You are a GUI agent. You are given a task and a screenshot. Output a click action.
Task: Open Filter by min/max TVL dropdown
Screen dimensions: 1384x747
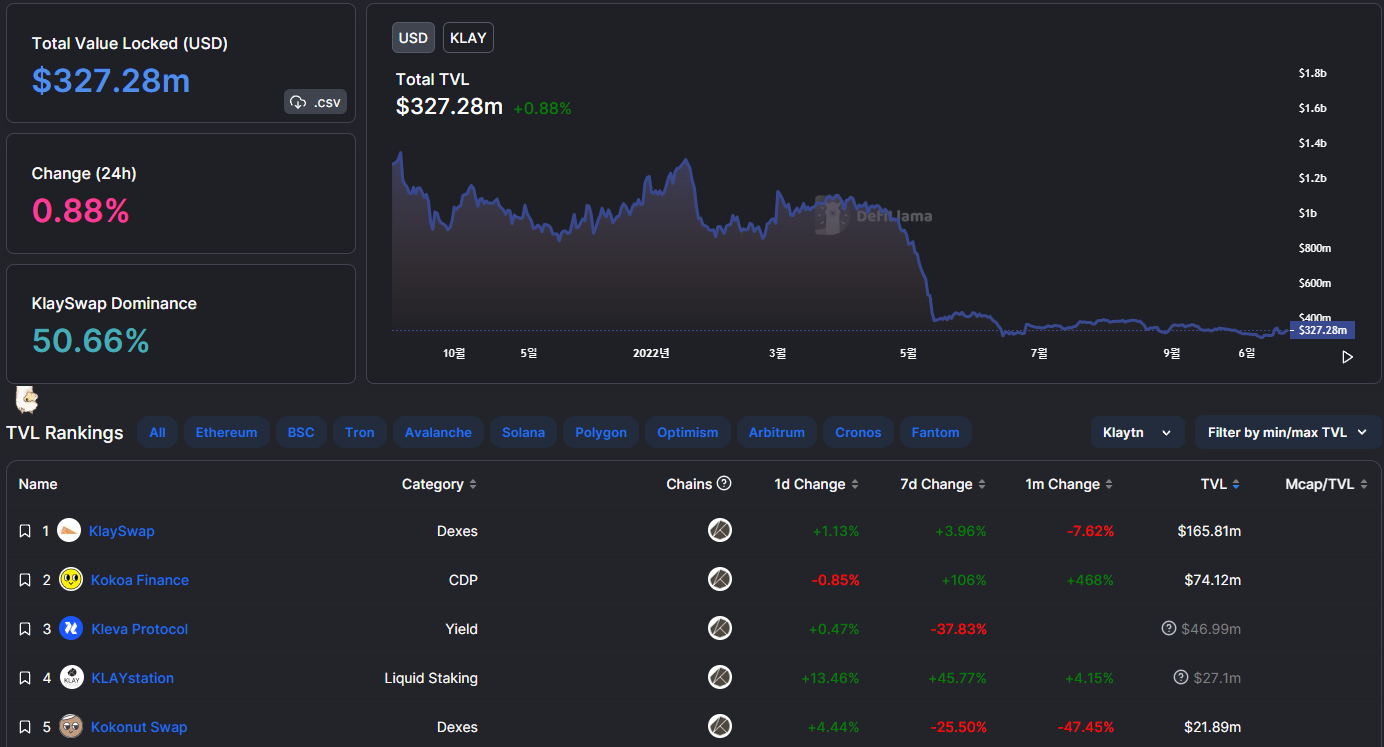click(x=1287, y=433)
